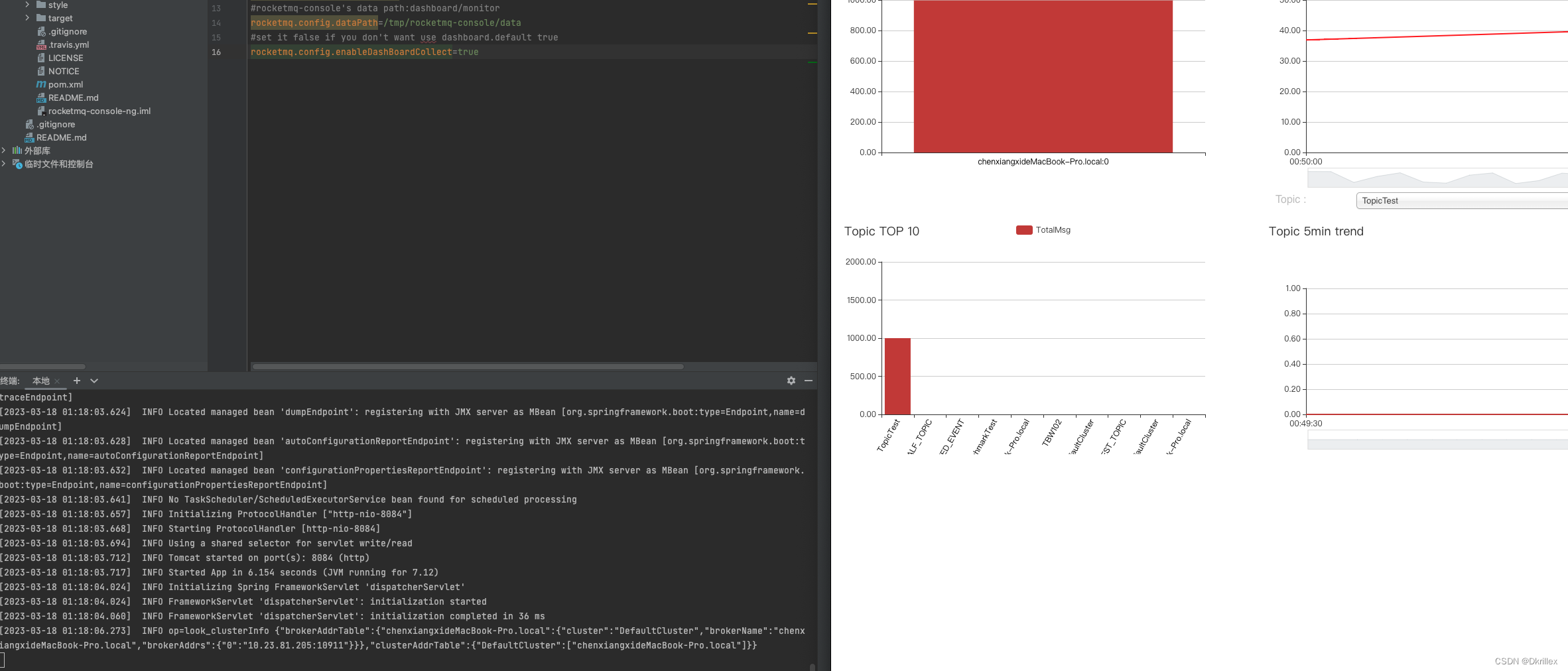Click the style folder icon
This screenshot has width=1568, height=671.
pos(41,5)
